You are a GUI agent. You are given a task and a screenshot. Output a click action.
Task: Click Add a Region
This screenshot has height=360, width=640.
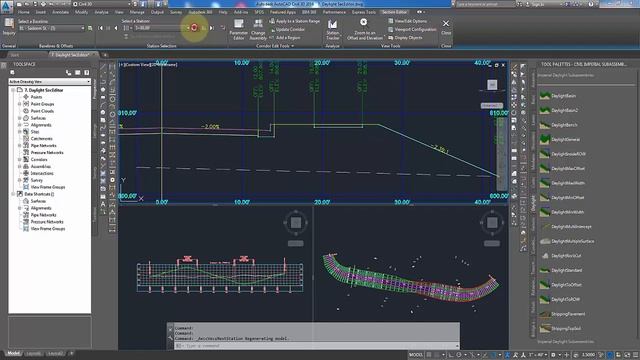[285, 38]
